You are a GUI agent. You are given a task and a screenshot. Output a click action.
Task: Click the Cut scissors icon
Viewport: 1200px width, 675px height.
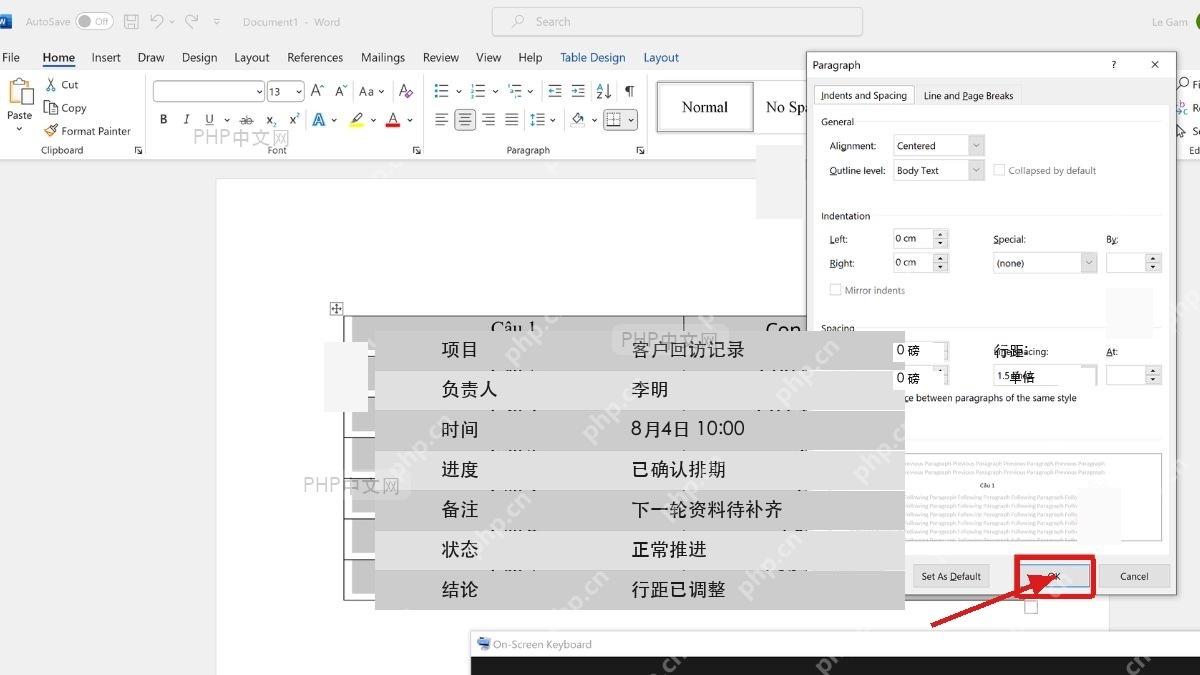tap(50, 85)
